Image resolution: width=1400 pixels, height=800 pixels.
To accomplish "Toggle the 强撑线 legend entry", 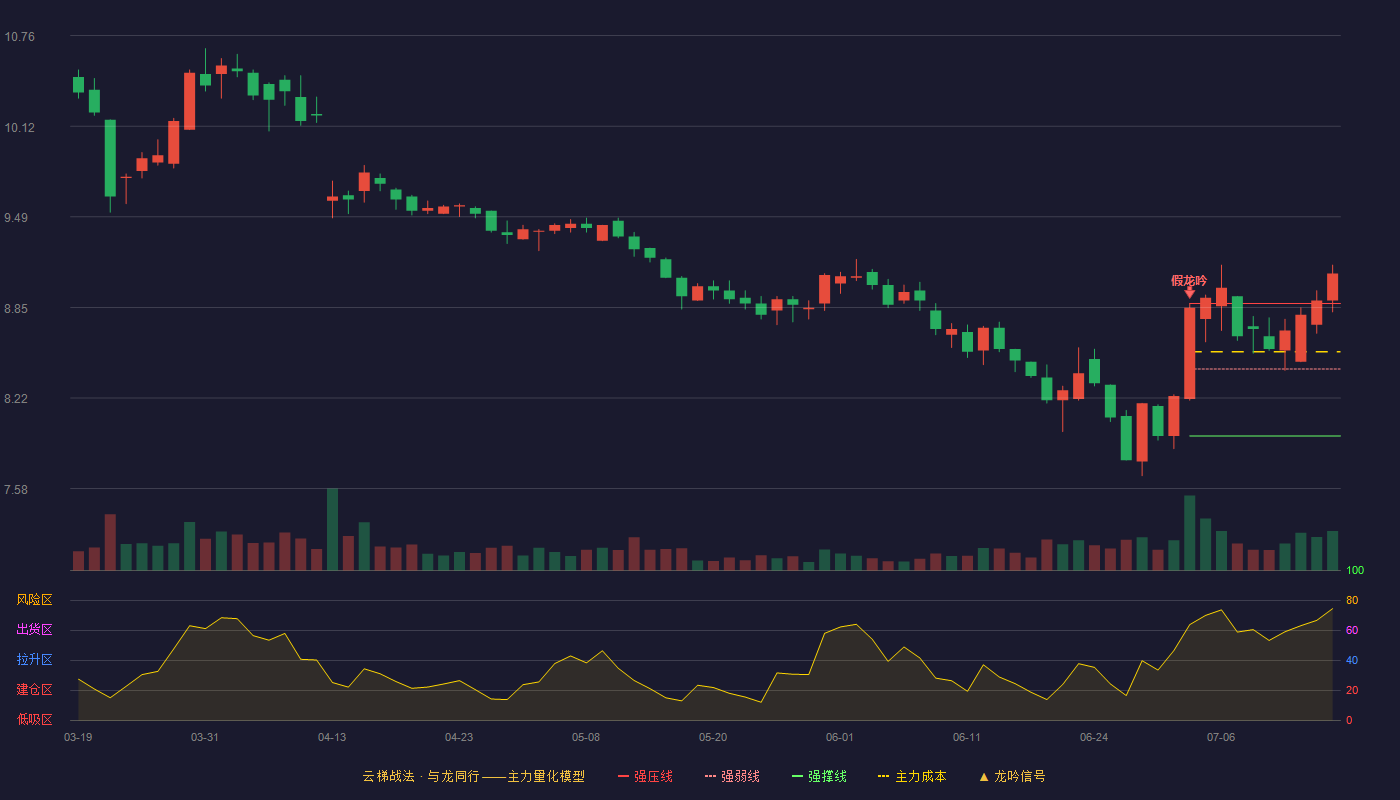I will (x=819, y=776).
